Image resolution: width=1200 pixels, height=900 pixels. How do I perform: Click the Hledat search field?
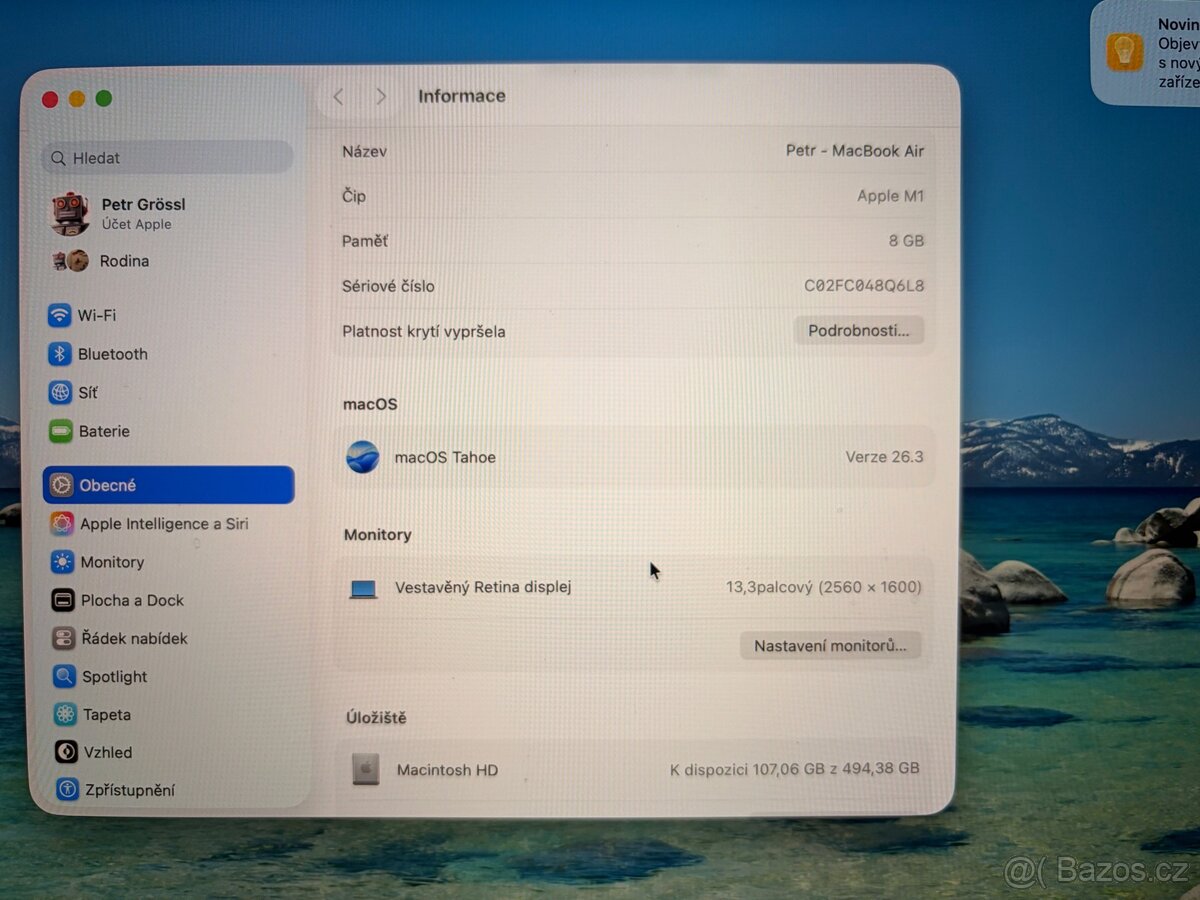[x=168, y=158]
